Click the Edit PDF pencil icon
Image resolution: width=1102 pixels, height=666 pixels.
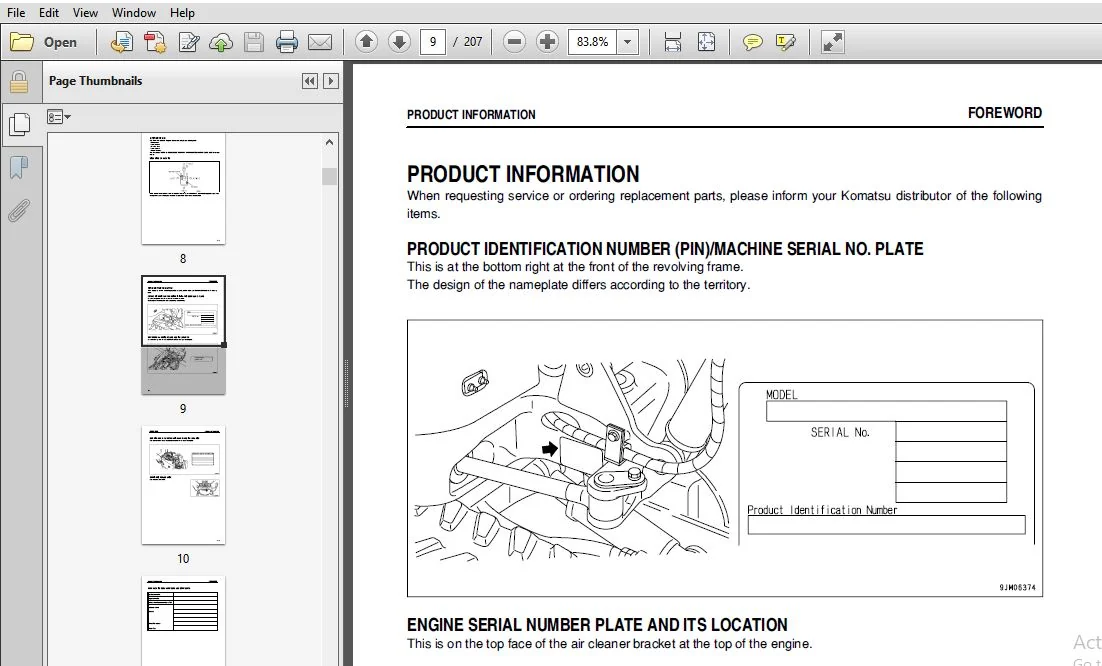pyautogui.click(x=188, y=42)
